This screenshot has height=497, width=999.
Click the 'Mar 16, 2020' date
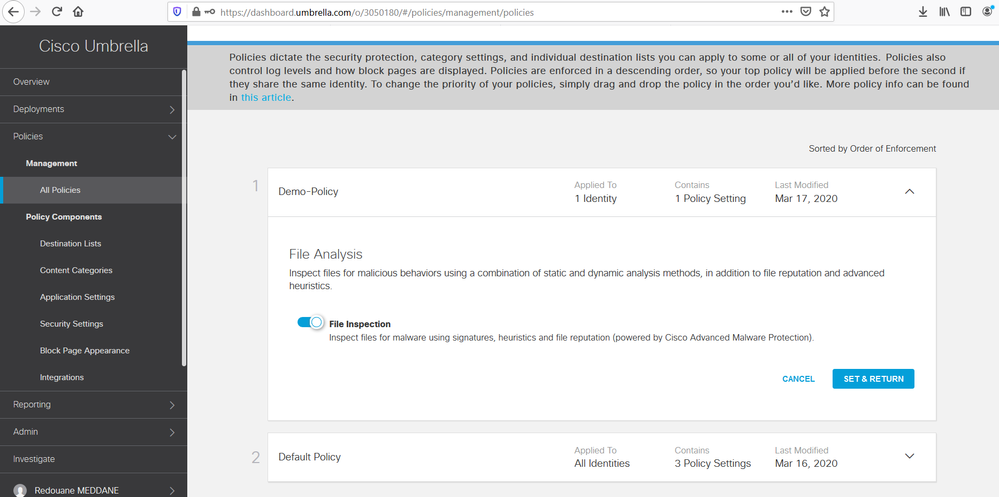[806, 463]
